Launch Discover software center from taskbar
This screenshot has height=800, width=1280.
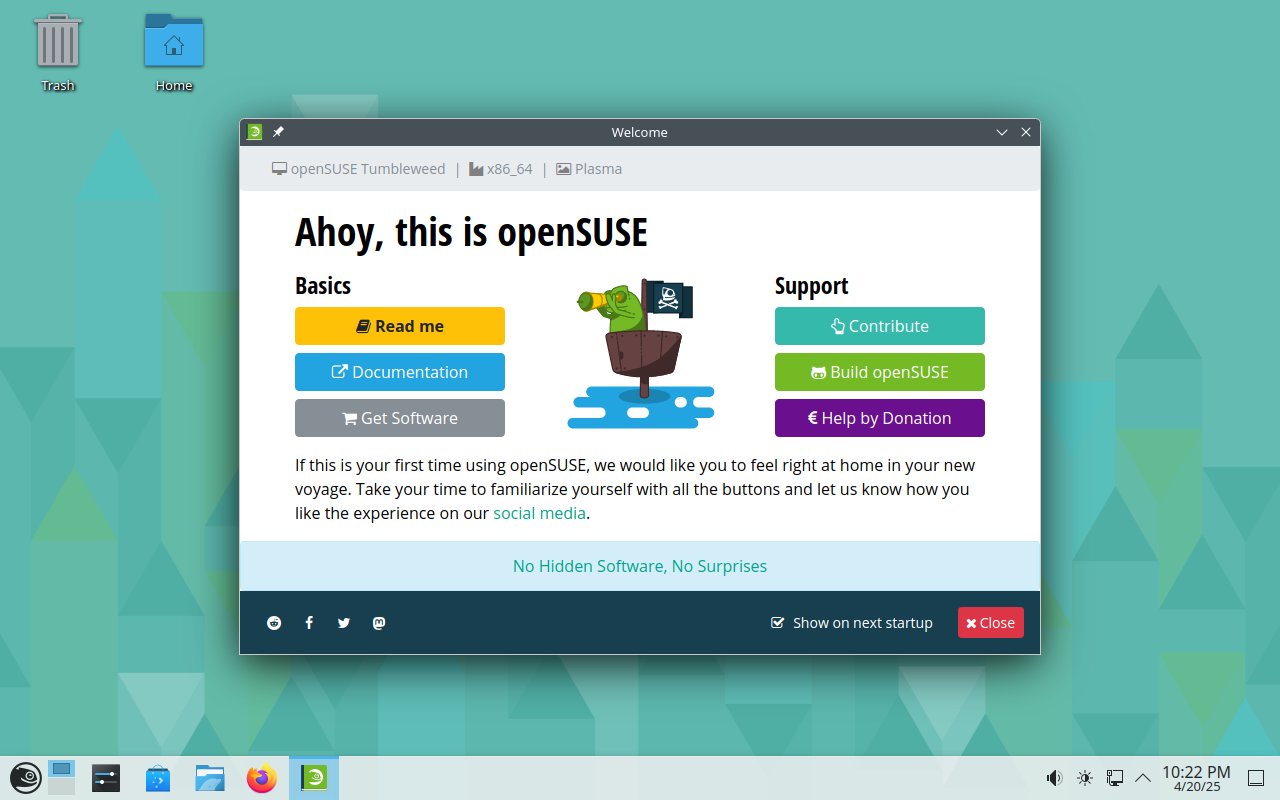(x=158, y=778)
